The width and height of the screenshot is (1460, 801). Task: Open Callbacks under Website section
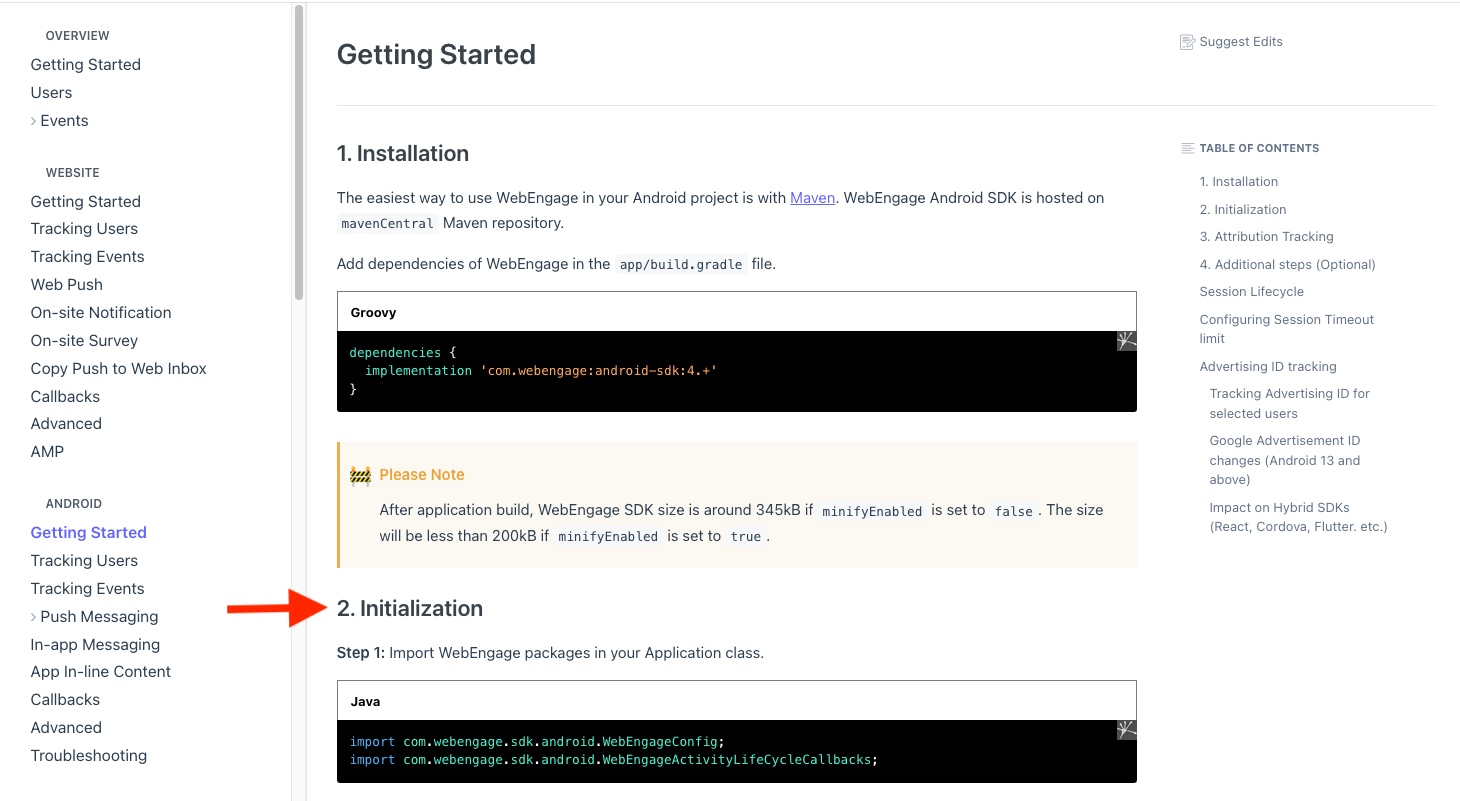click(66, 397)
